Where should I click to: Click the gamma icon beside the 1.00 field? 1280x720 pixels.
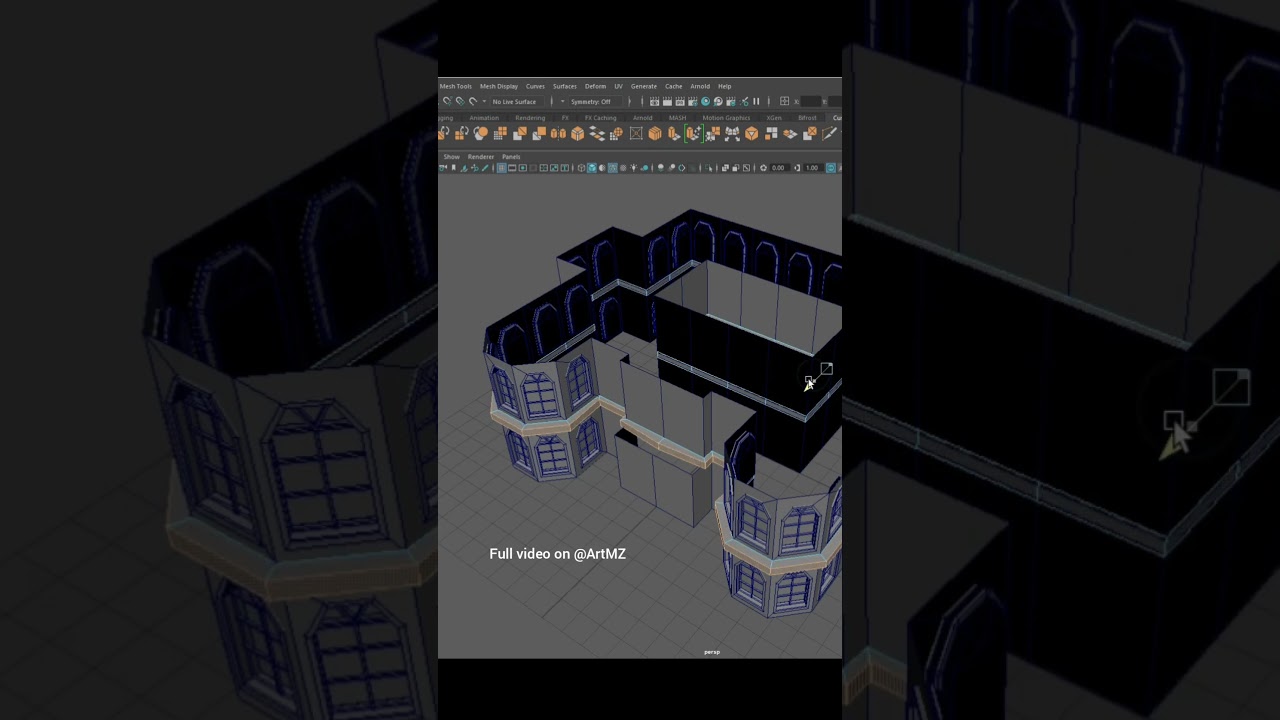tap(797, 168)
